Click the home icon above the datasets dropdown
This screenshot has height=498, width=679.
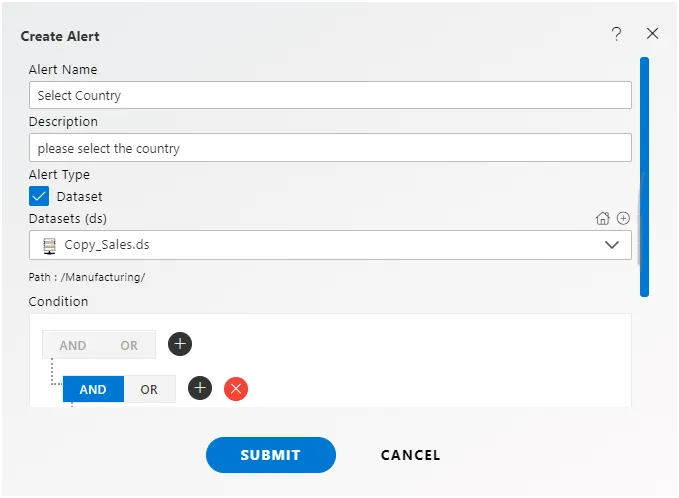click(602, 218)
